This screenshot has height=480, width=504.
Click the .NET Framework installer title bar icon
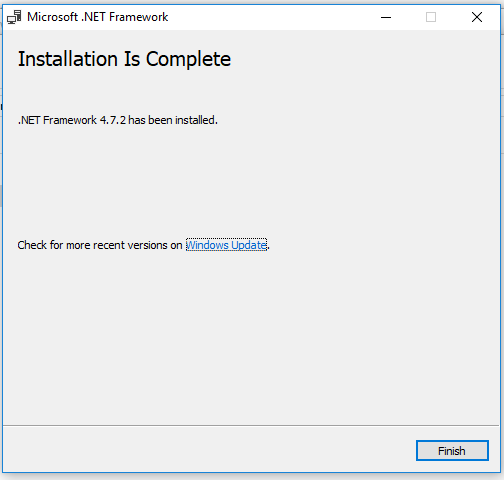pyautogui.click(x=14, y=17)
